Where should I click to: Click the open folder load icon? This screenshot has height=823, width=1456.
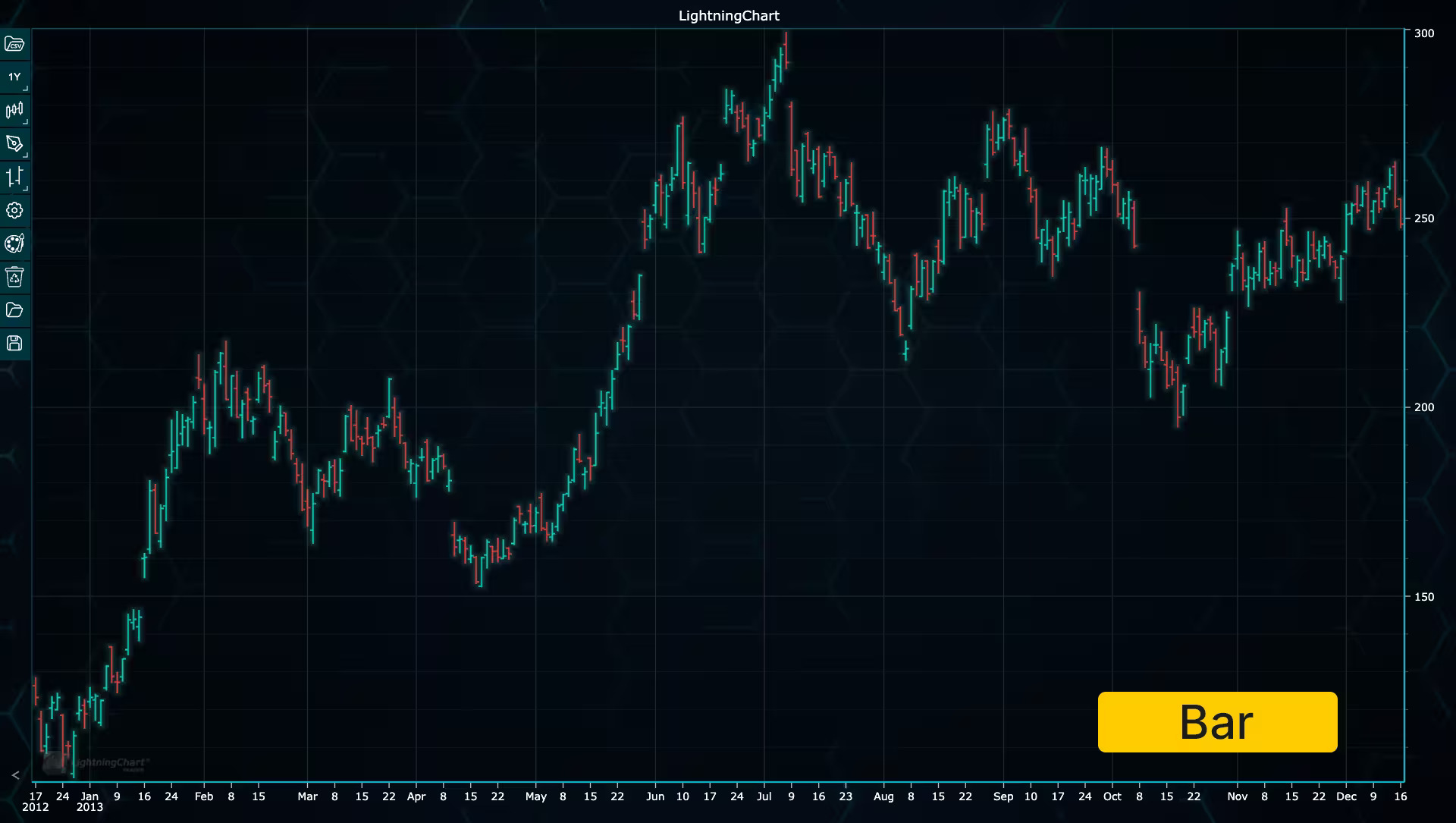14,310
